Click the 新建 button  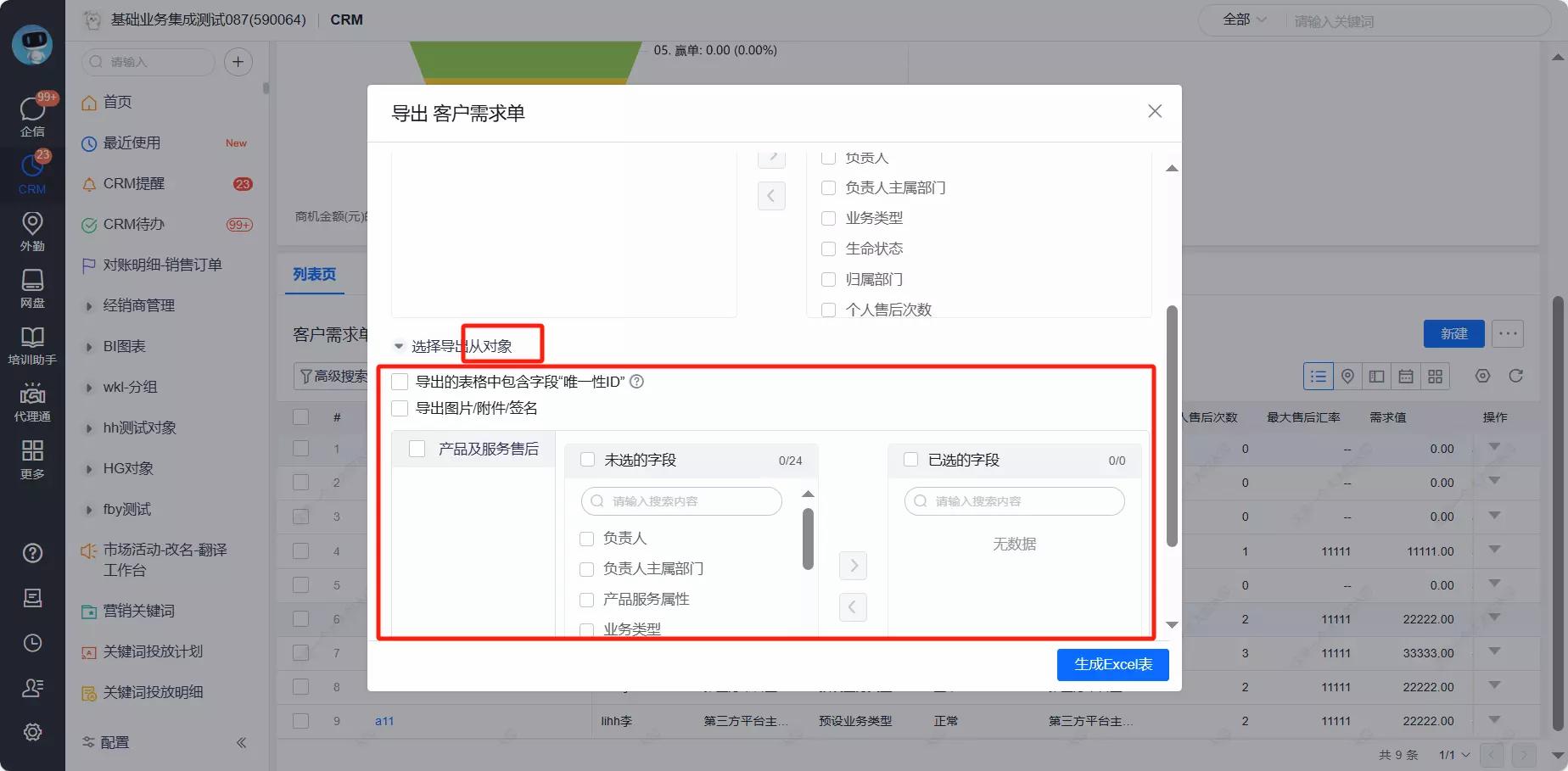tap(1453, 334)
